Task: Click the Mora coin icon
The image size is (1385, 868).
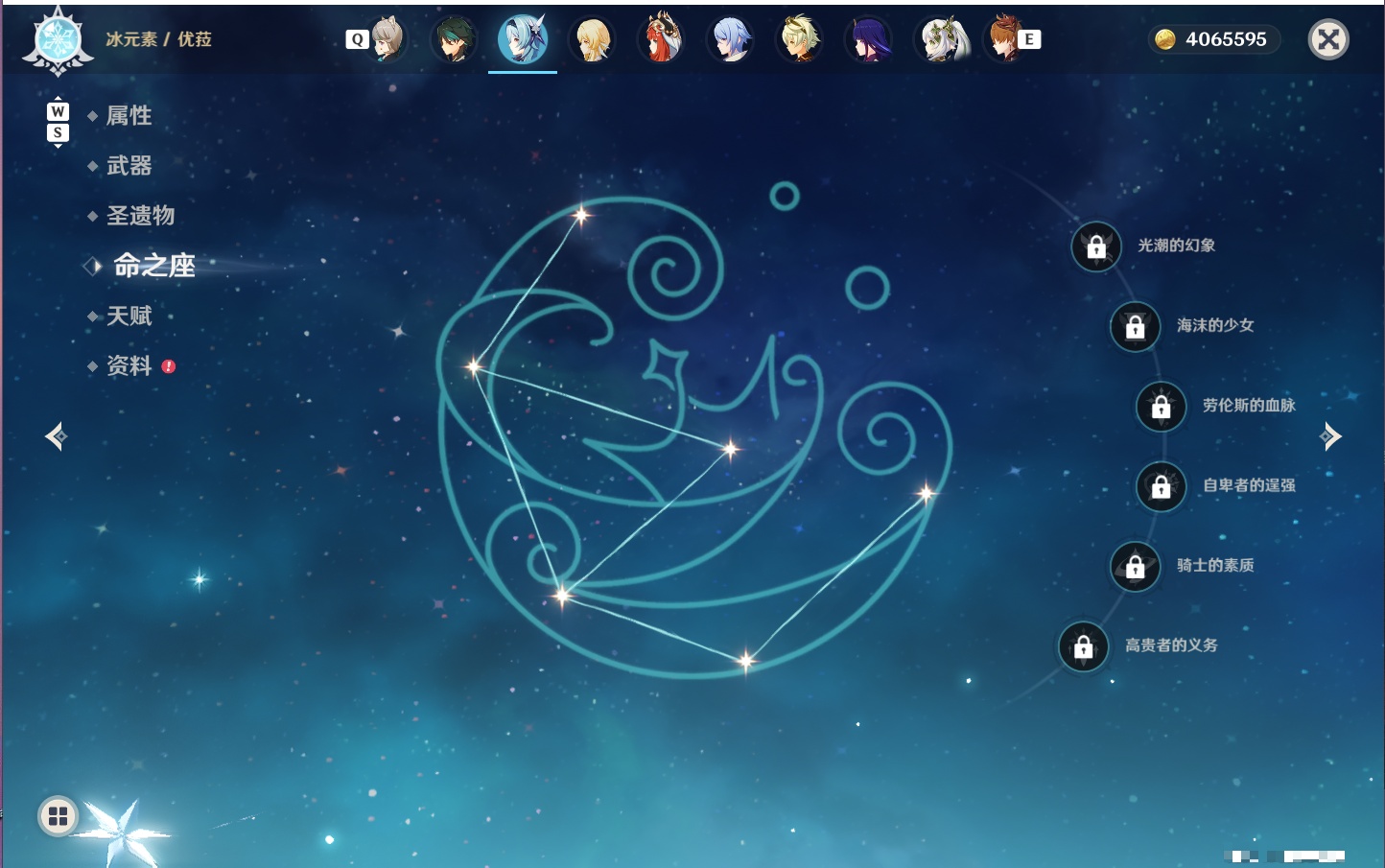Action: (1164, 39)
